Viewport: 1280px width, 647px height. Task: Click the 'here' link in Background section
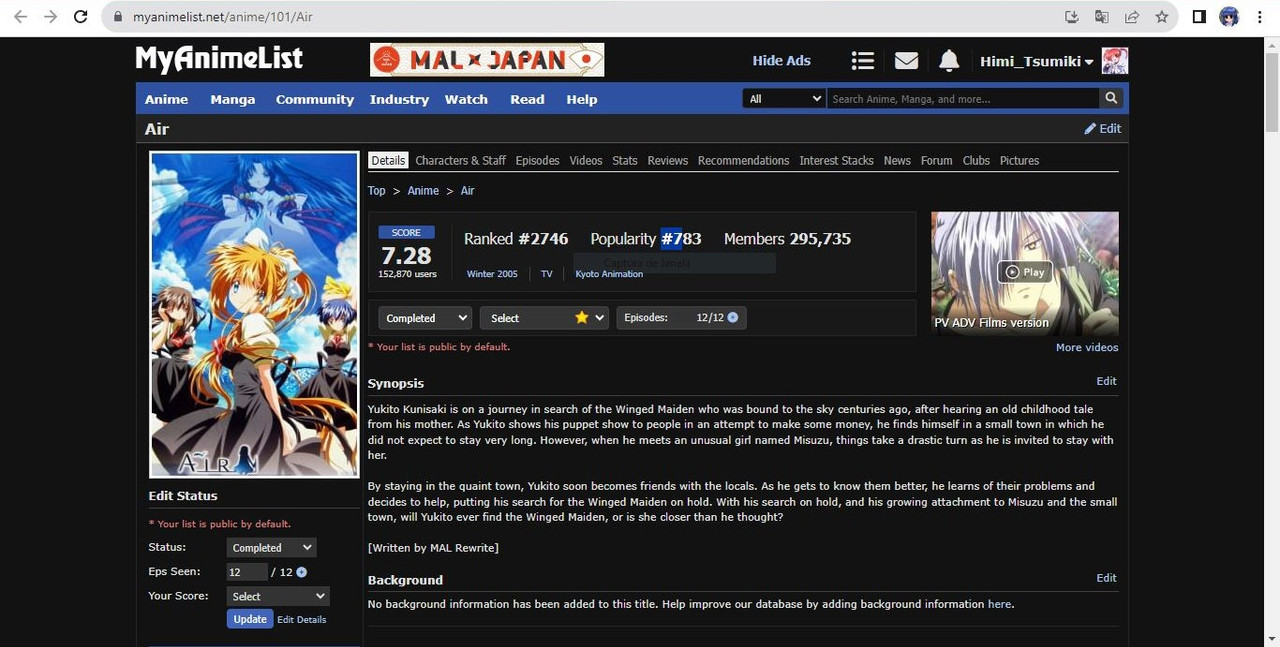(x=999, y=604)
